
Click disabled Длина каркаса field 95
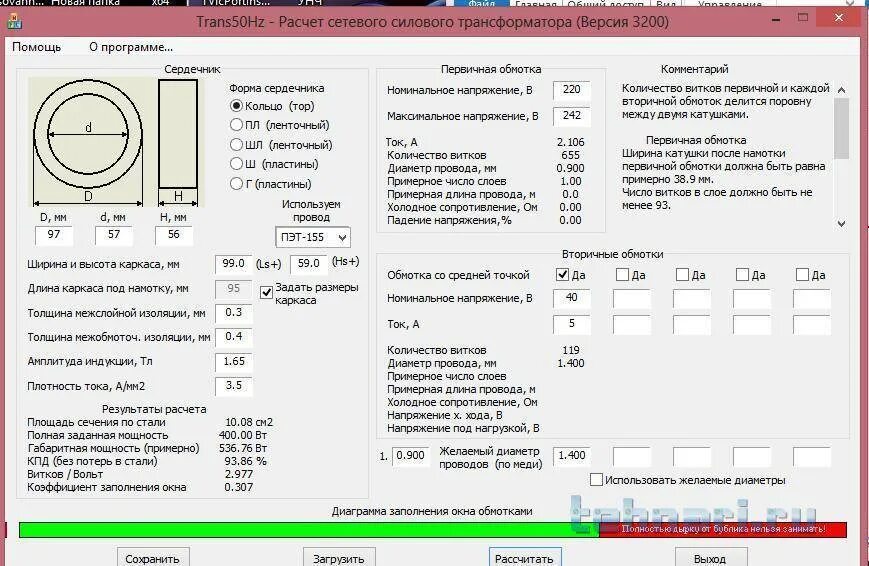(233, 289)
